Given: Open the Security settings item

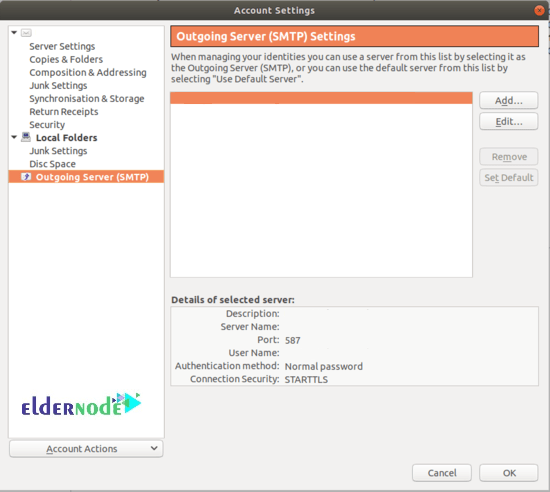Looking at the screenshot, I should 47,124.
